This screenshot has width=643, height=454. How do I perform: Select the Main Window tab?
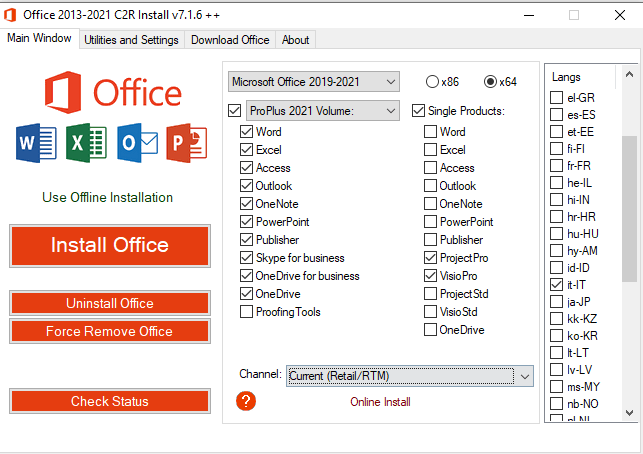click(x=39, y=38)
